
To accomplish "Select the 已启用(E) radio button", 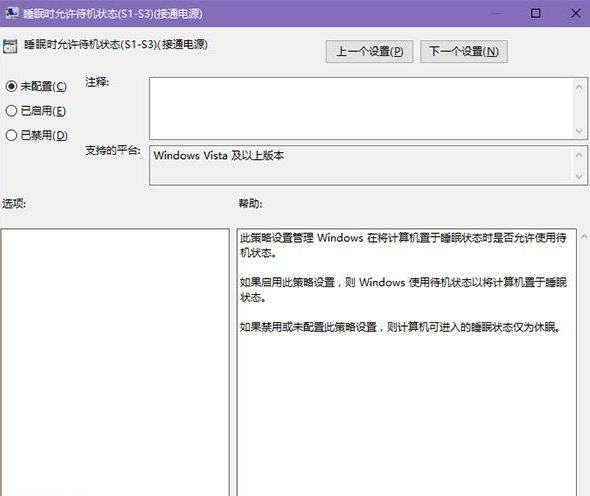I will pos(11,111).
